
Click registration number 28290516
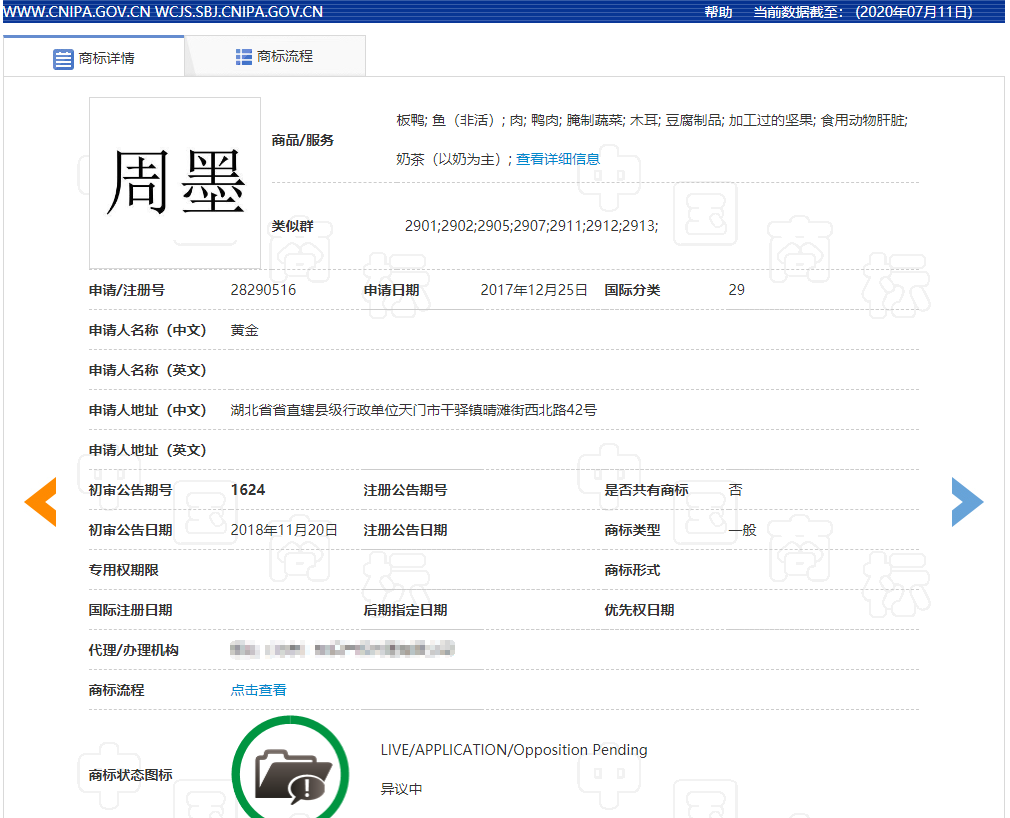263,290
